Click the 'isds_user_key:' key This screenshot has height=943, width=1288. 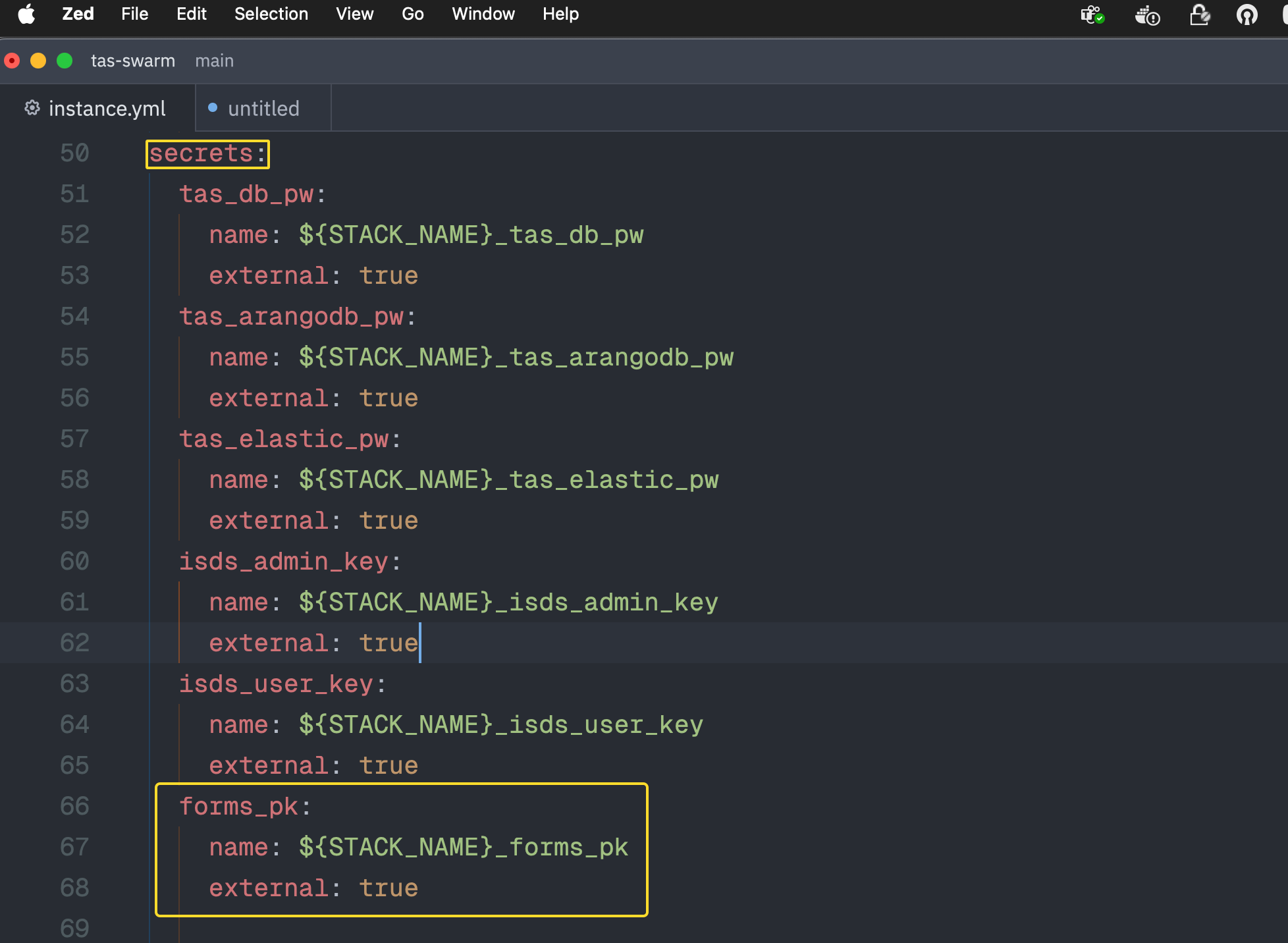coord(282,684)
